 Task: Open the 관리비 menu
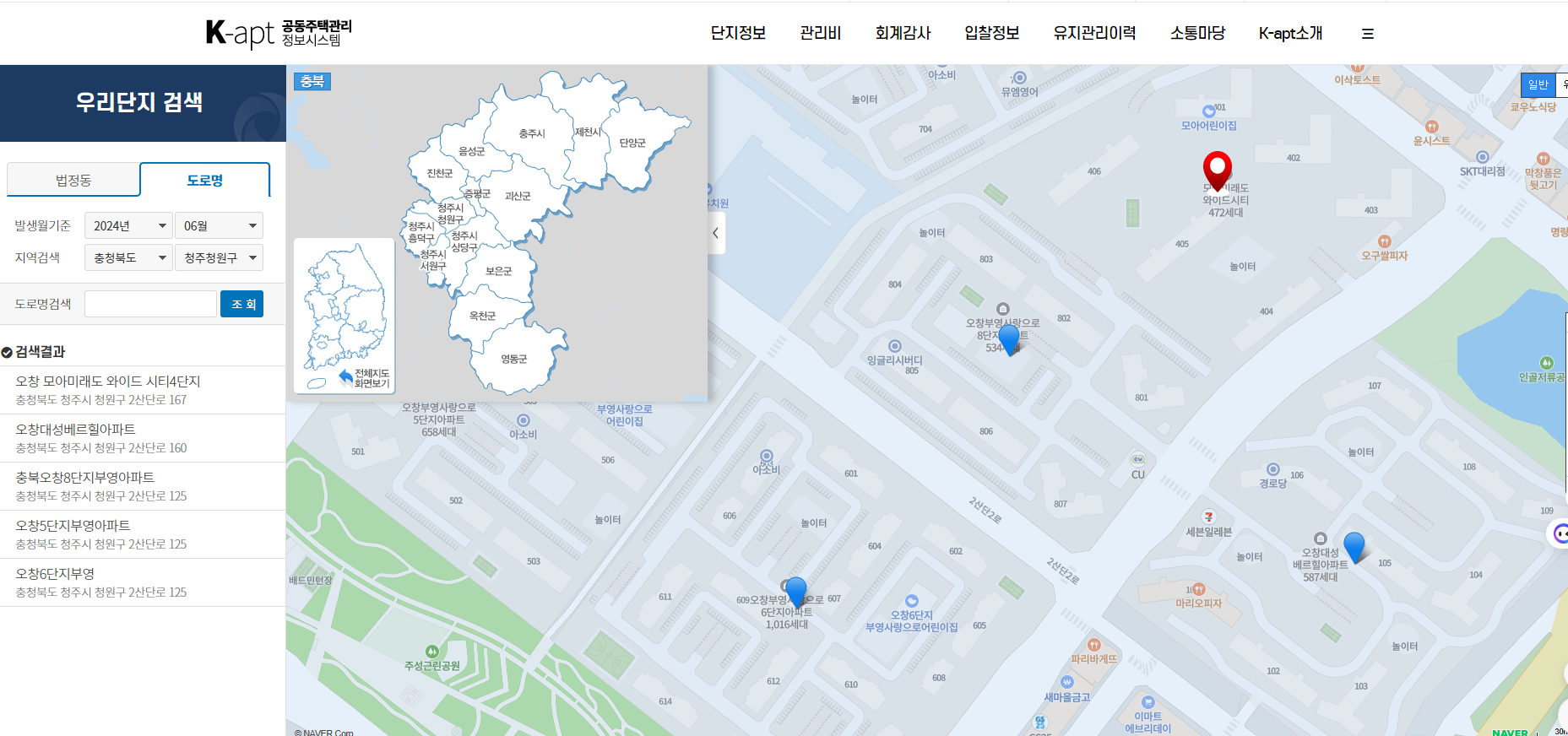click(x=821, y=33)
